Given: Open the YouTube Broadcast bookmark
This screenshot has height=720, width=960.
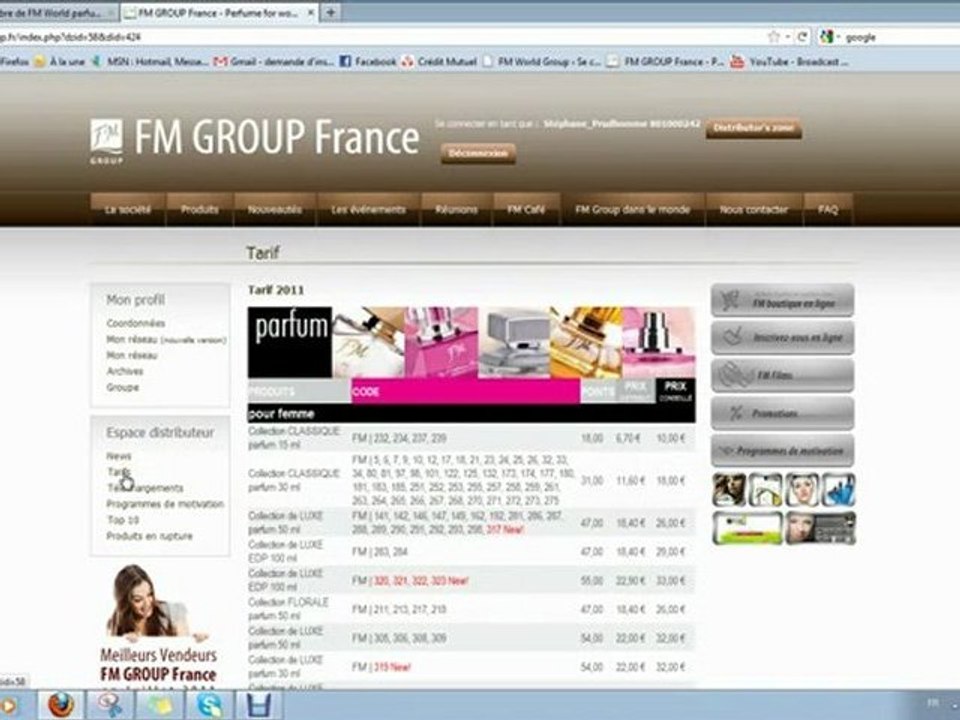Looking at the screenshot, I should (790, 61).
